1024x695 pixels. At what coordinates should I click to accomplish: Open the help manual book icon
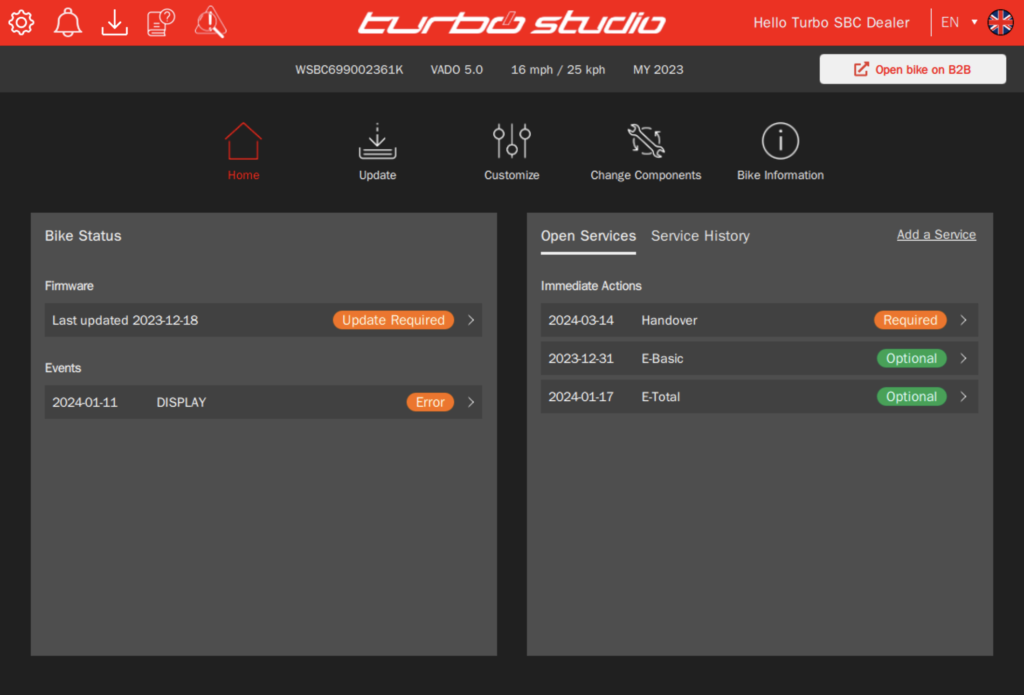[161, 21]
